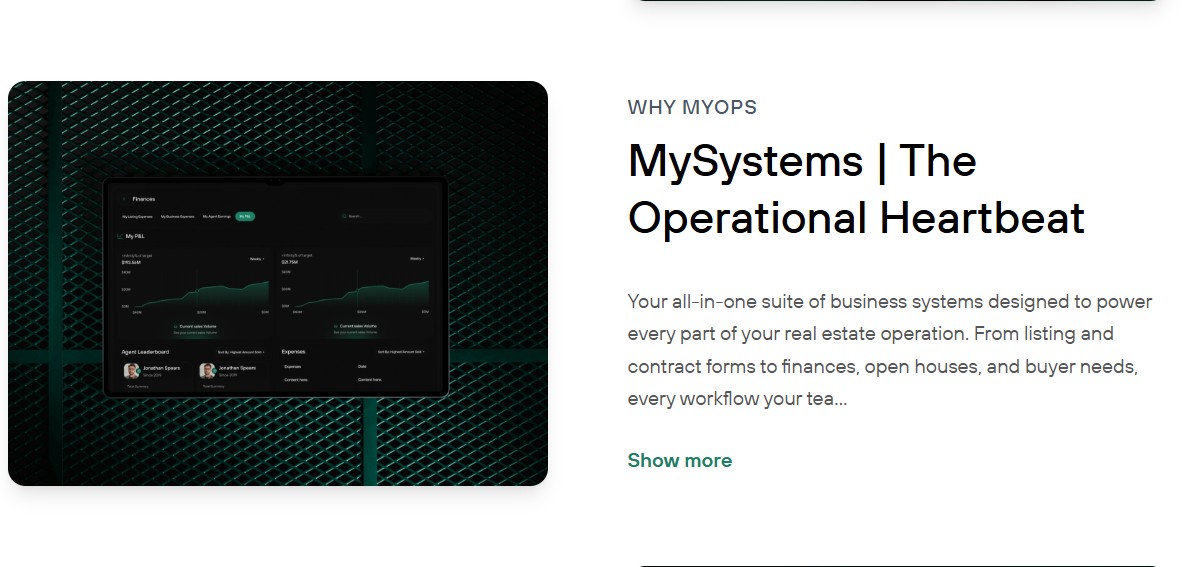Open My Agent Earnings tab in mockup
Screen dimensions: 1187x567
[x=217, y=217]
